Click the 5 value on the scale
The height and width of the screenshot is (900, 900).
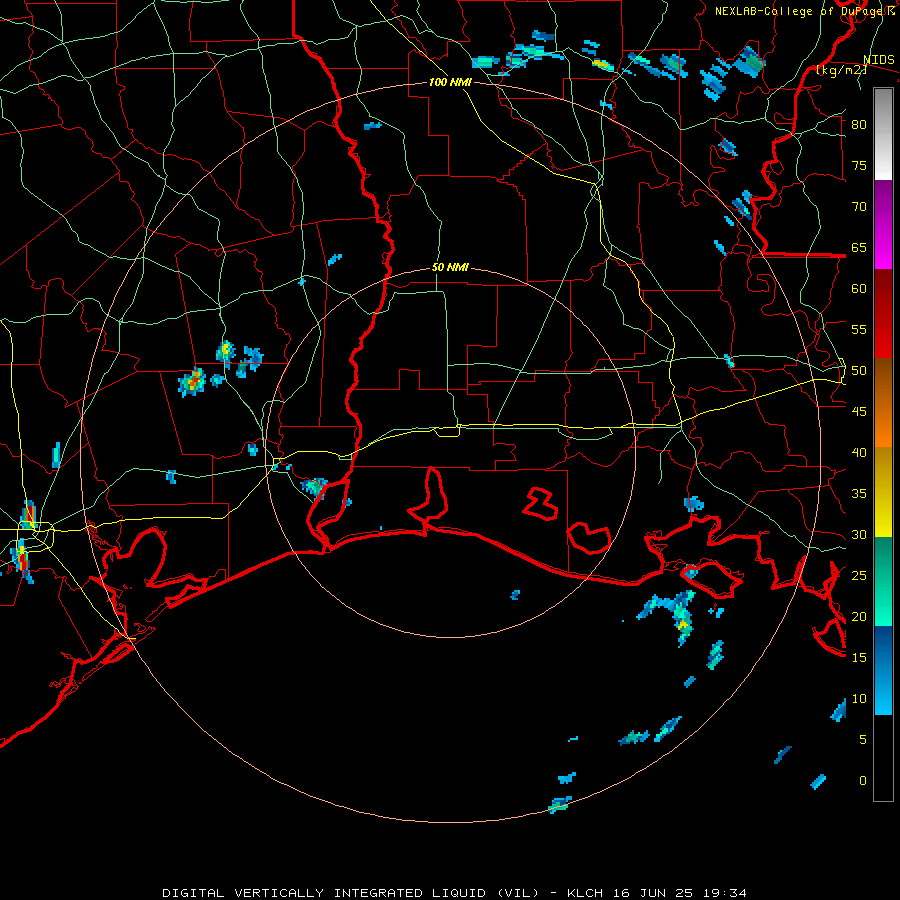pos(863,740)
